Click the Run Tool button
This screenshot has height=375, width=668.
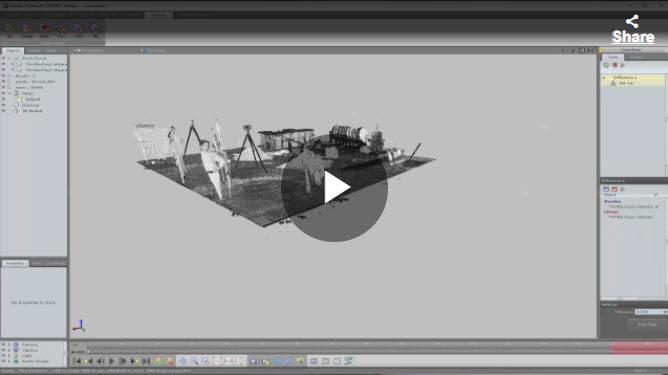tap(647, 324)
